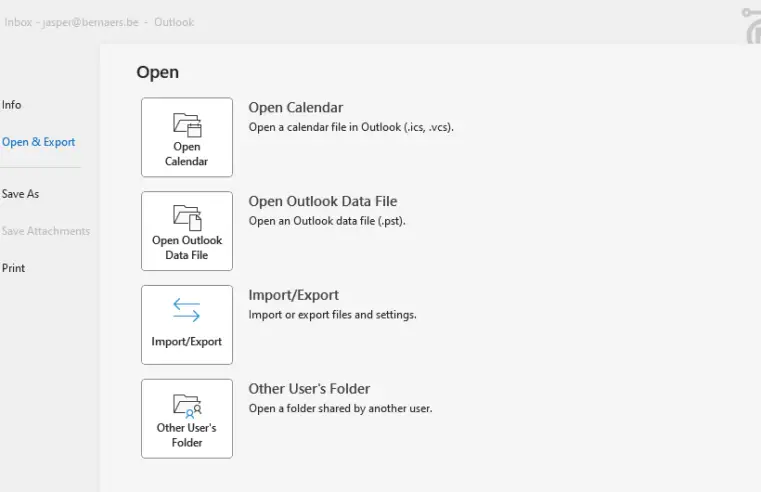Click the 'Open' page title
The image size is (761, 492).
pos(158,72)
